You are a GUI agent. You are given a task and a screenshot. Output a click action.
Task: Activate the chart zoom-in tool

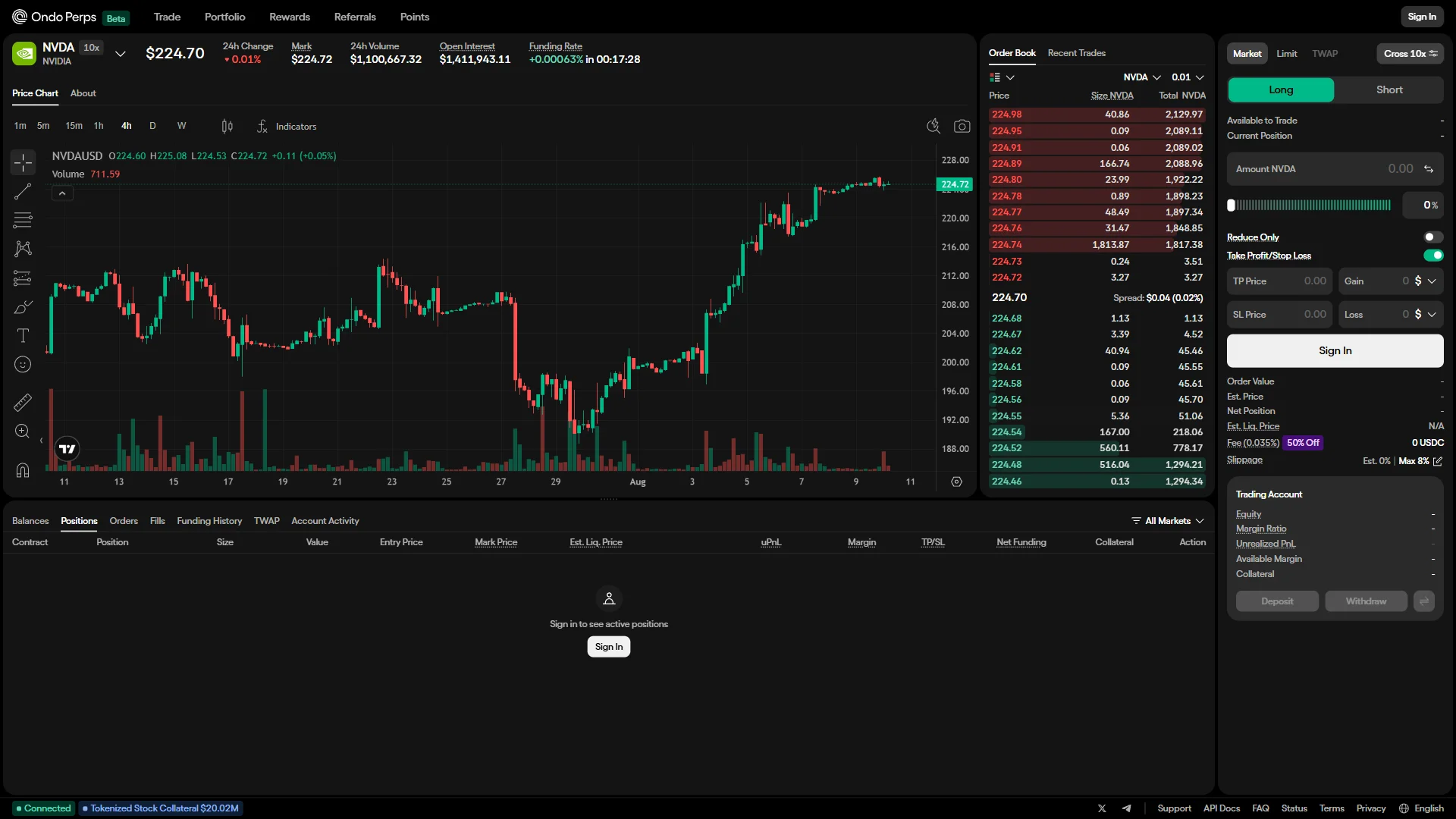23,431
